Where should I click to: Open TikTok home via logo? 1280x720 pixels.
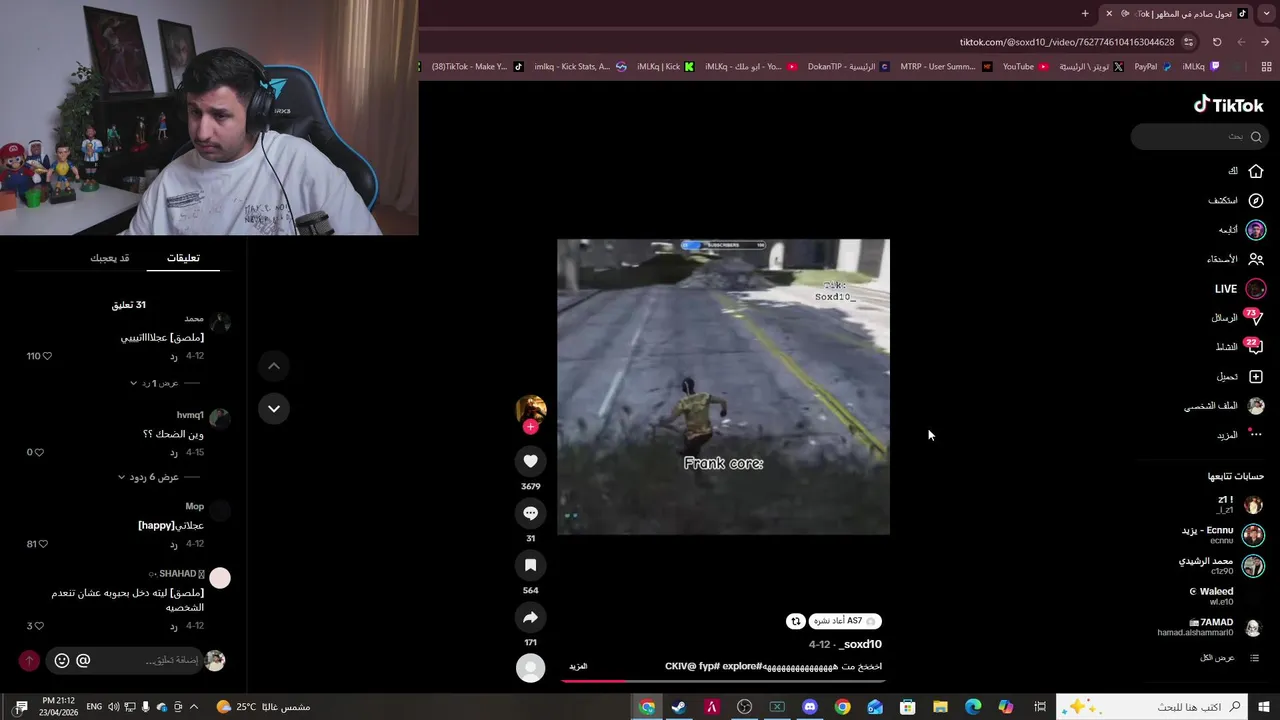(1228, 105)
